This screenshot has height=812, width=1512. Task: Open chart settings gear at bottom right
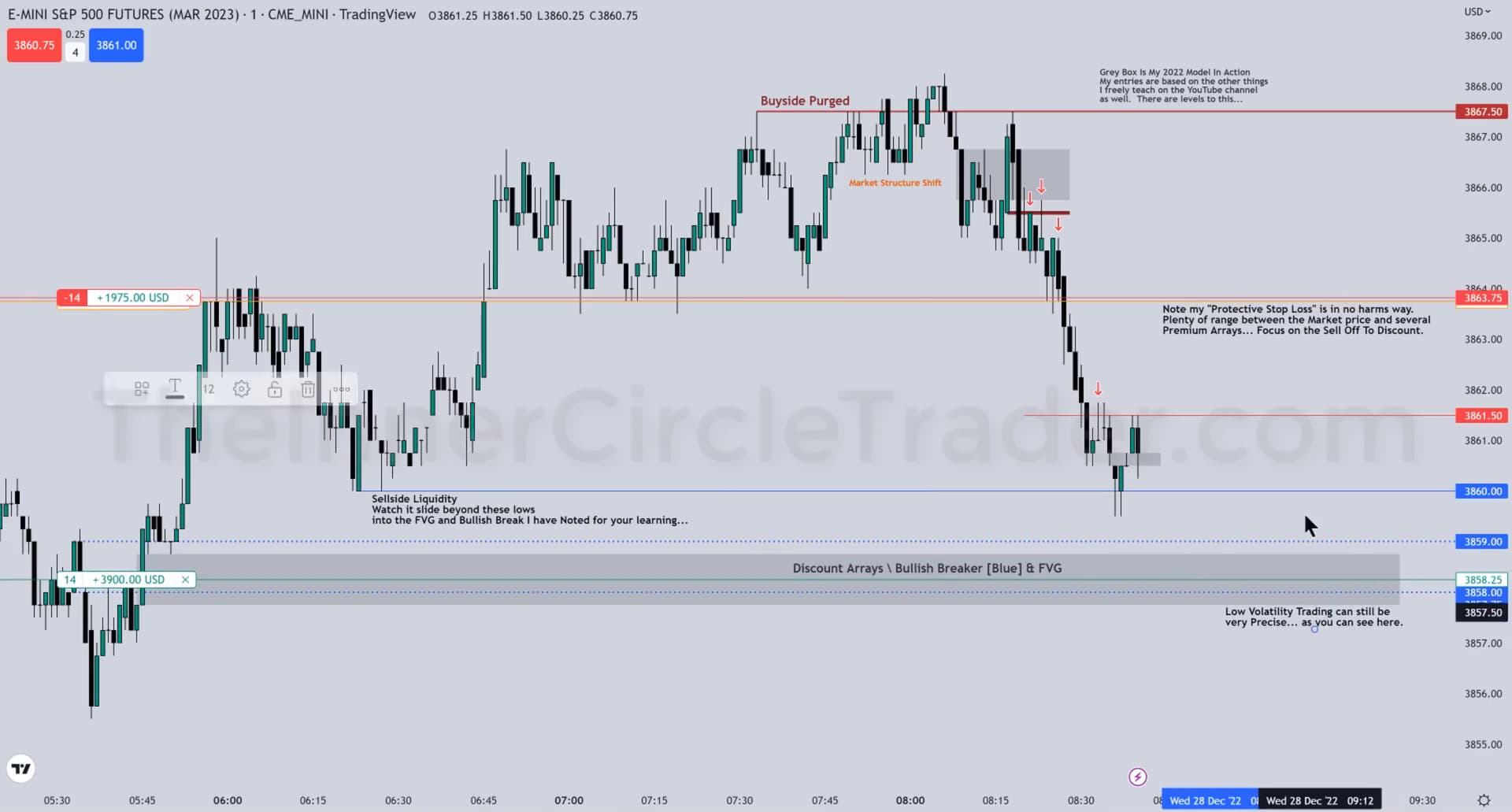pyautogui.click(x=1484, y=800)
